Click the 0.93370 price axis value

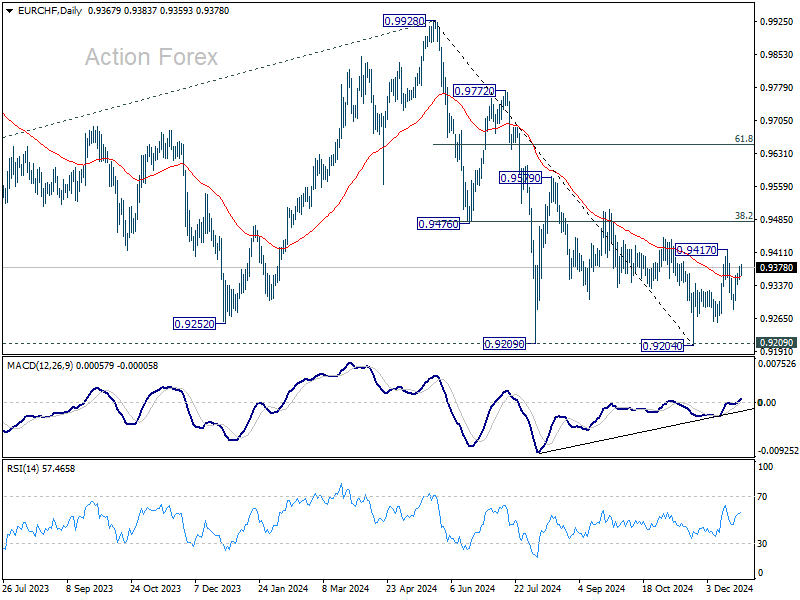[x=777, y=286]
